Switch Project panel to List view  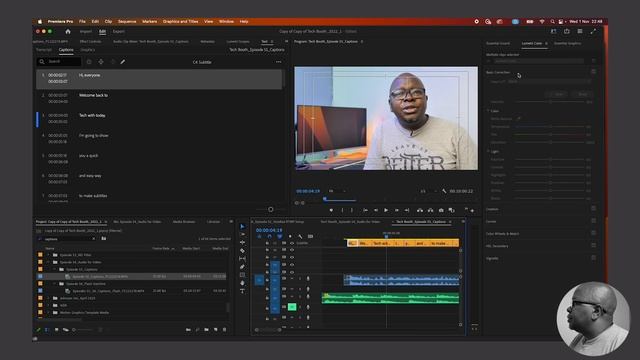click(x=47, y=329)
